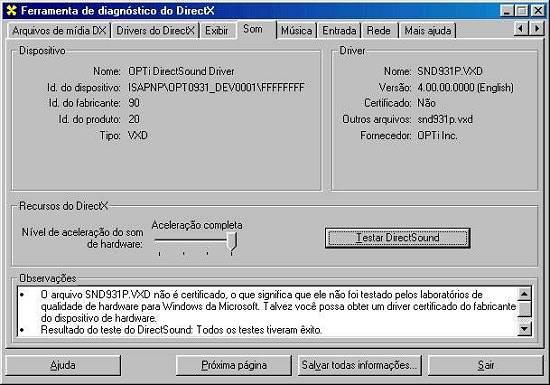Click the hardware sound acceleration slider thumb
The image size is (550, 385).
pyautogui.click(x=232, y=242)
